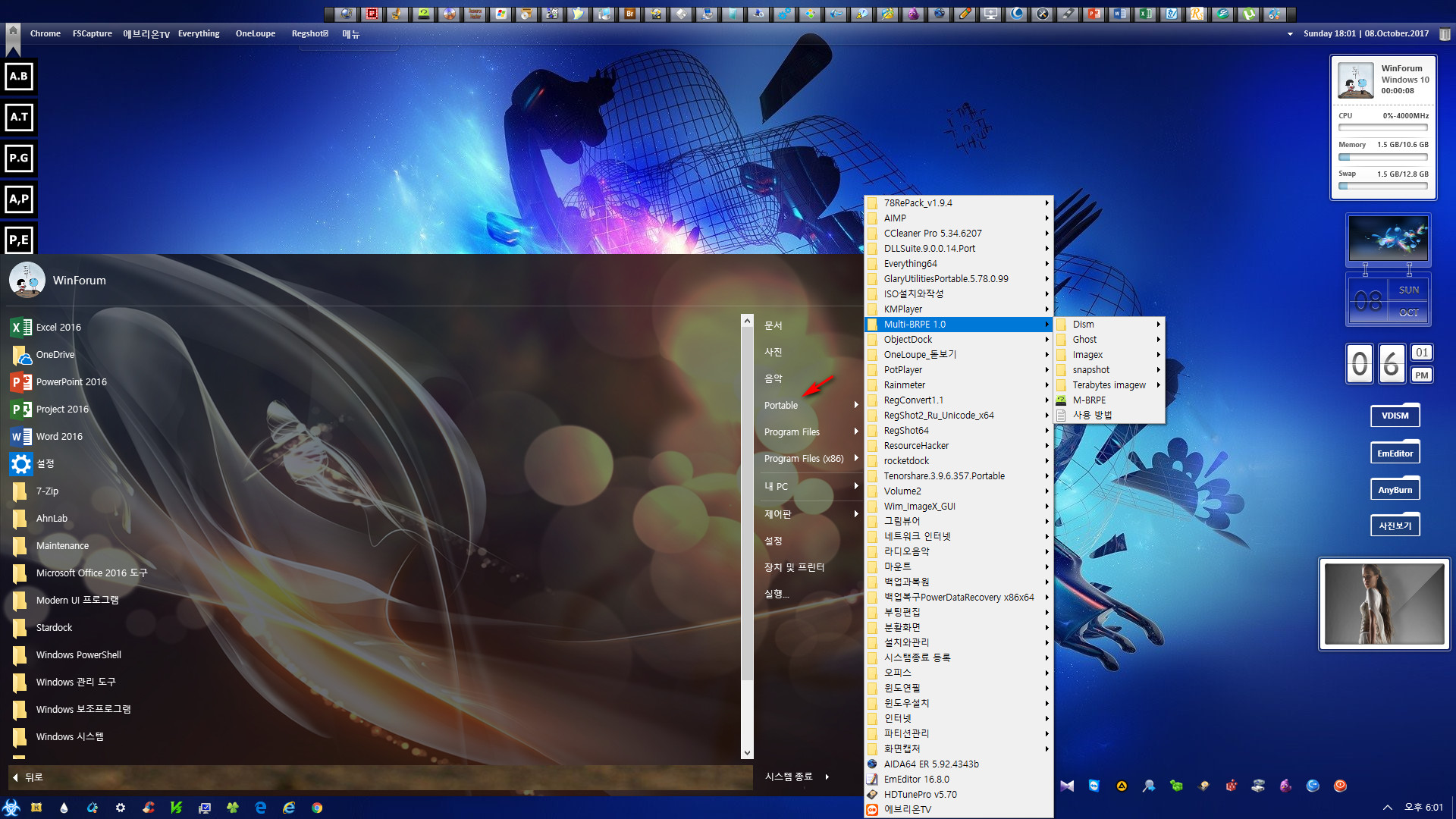The height and width of the screenshot is (819, 1456).
Task: Click the A,P launcher tile
Action: [x=19, y=199]
